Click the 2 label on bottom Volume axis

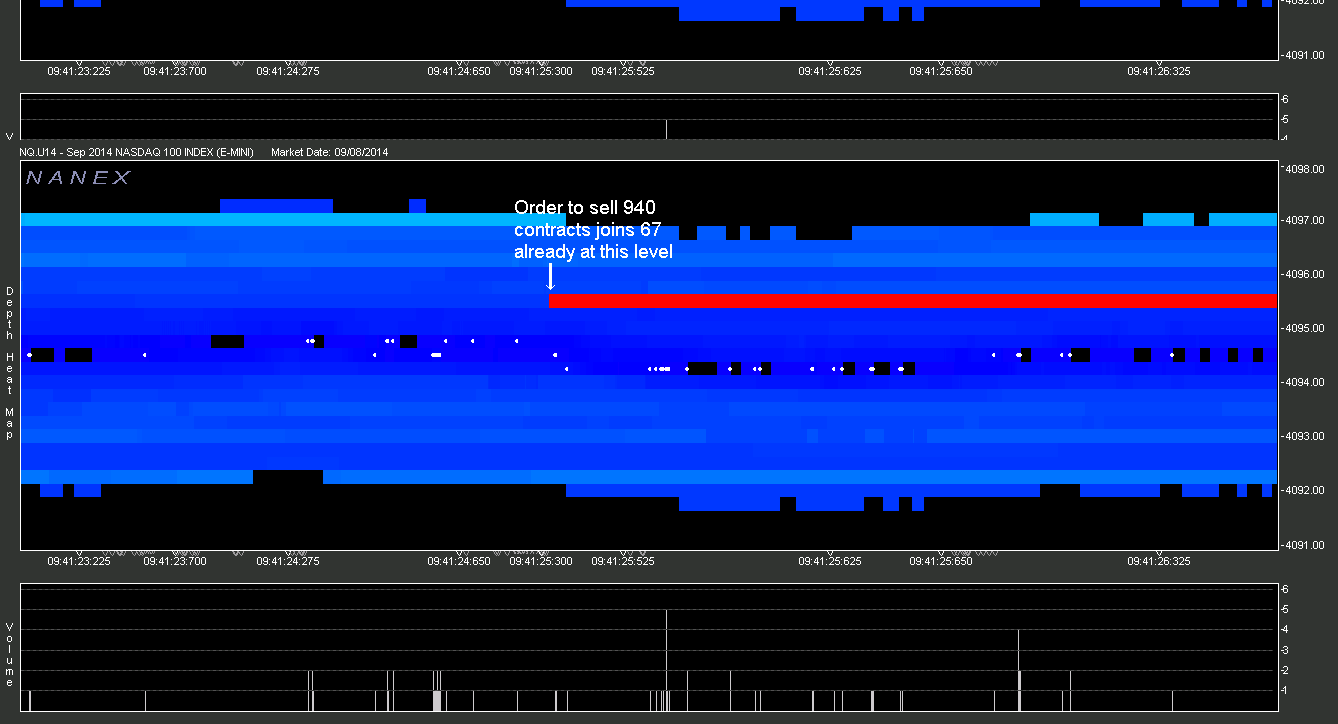pyautogui.click(x=1285, y=670)
